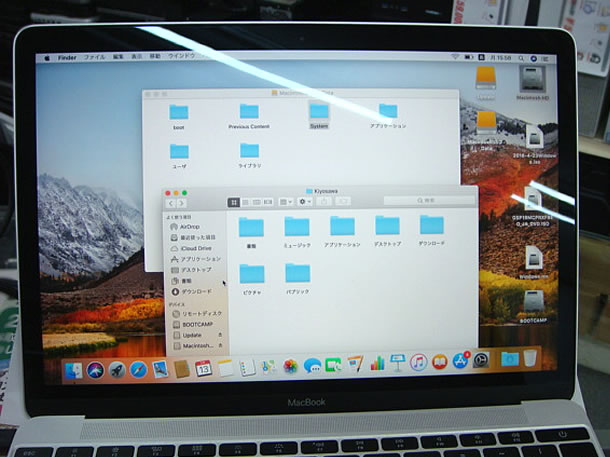The height and width of the screenshot is (457, 610).
Task: Launch FaceTime from the Dock
Action: tap(333, 365)
